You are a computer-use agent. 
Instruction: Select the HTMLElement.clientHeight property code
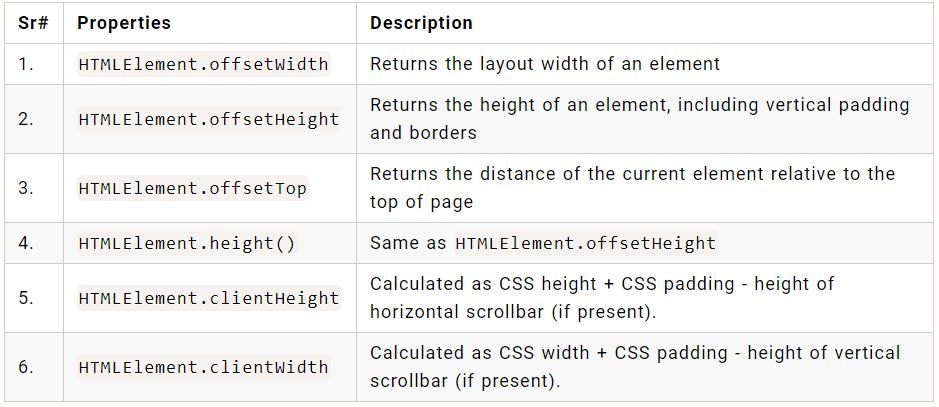(x=209, y=298)
